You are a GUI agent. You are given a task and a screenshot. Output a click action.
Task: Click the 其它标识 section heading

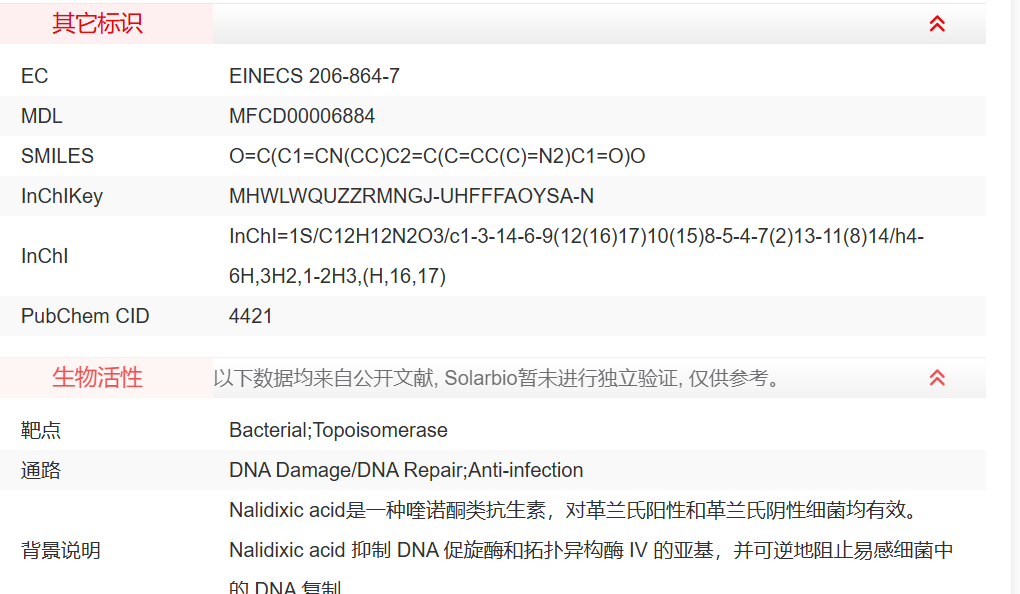tap(98, 24)
